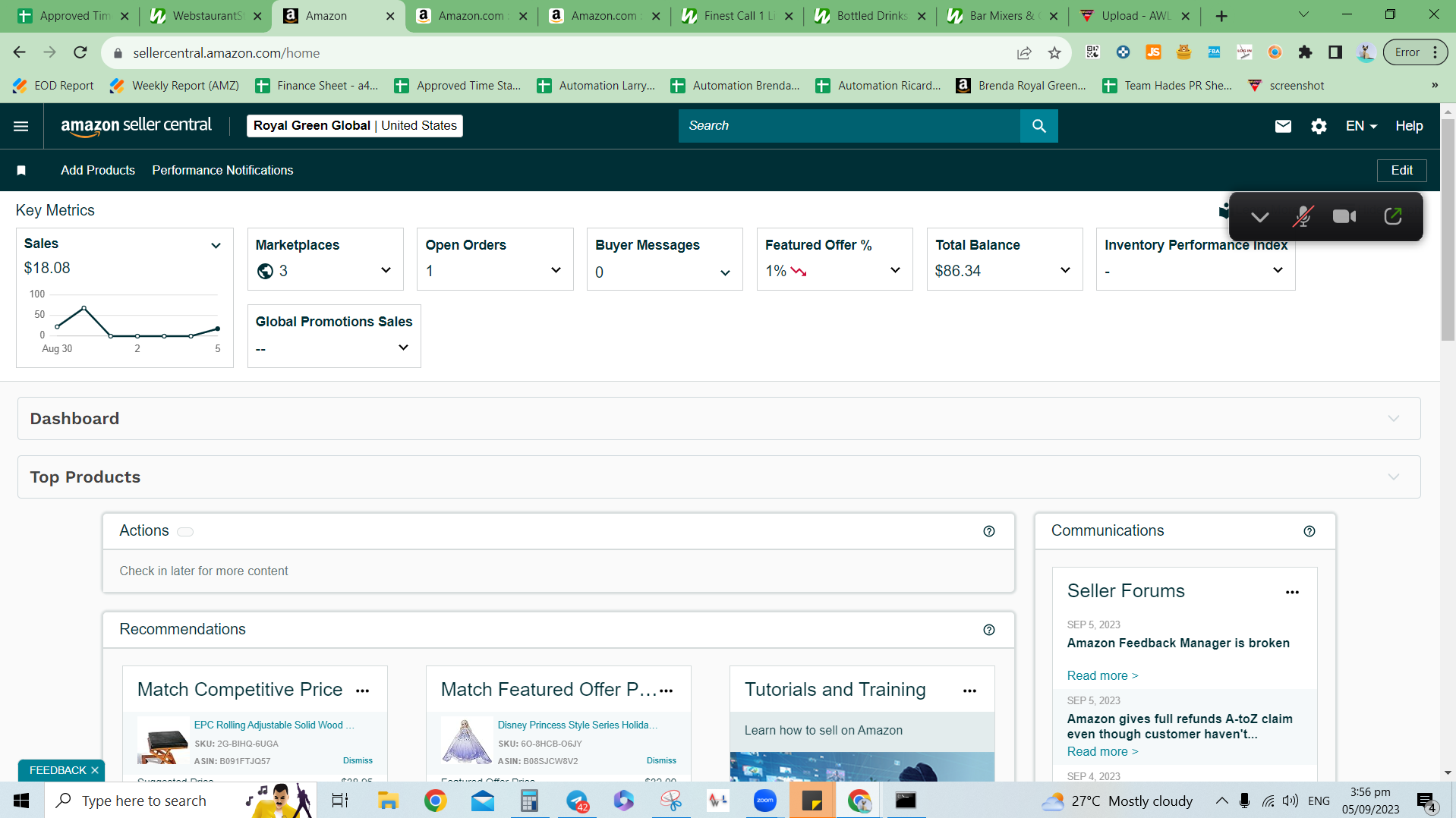Image resolution: width=1456 pixels, height=818 pixels.
Task: Close the FEEDBACK tab with X
Action: coord(95,770)
